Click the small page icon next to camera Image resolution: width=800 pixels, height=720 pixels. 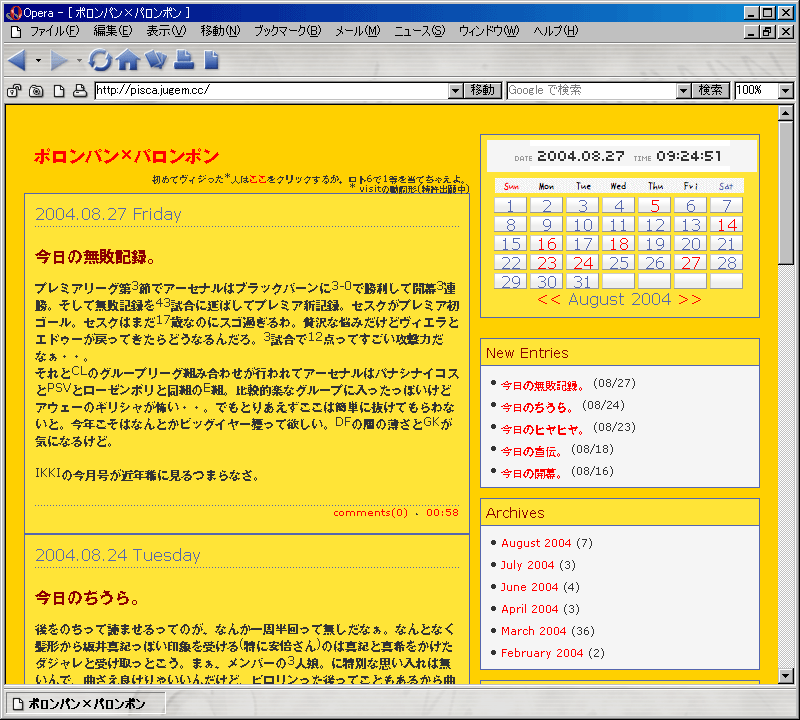59,91
